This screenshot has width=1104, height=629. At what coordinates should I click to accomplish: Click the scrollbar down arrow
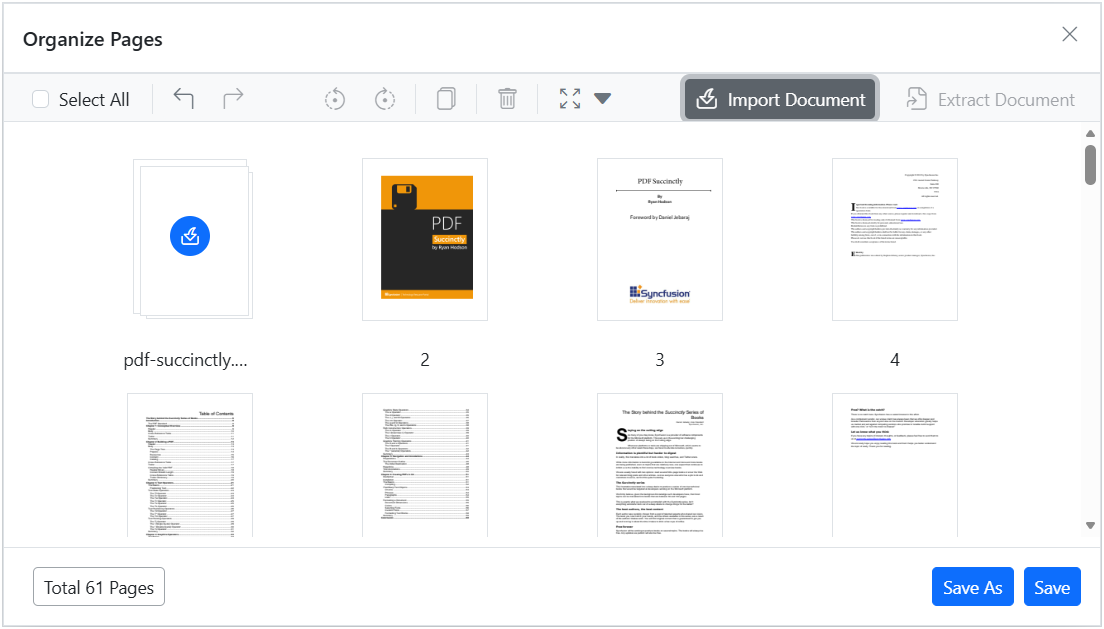point(1090,525)
